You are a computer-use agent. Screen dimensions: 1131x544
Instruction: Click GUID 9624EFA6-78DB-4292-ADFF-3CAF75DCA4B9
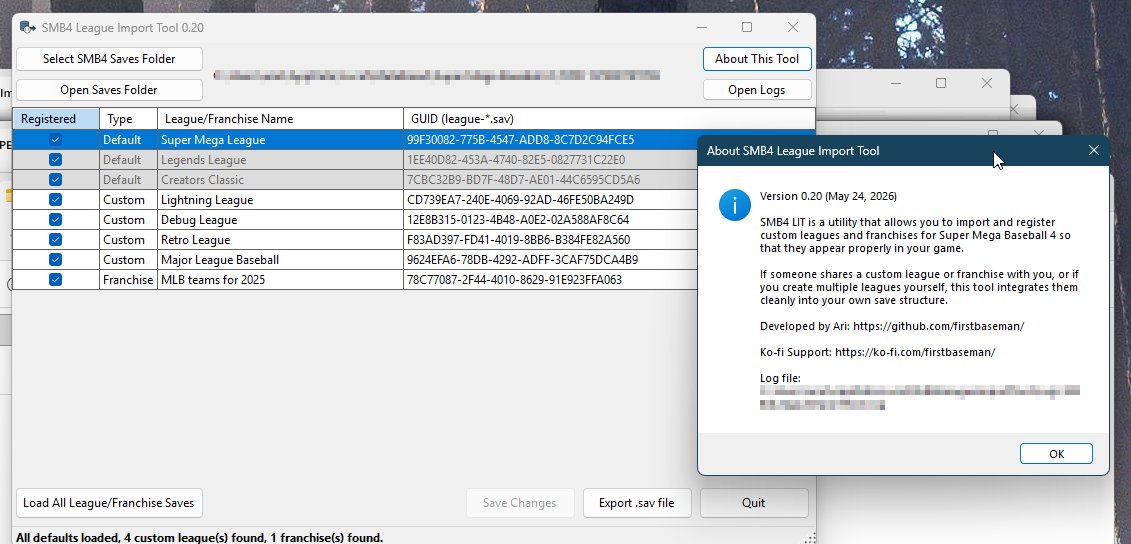[x=522, y=260]
